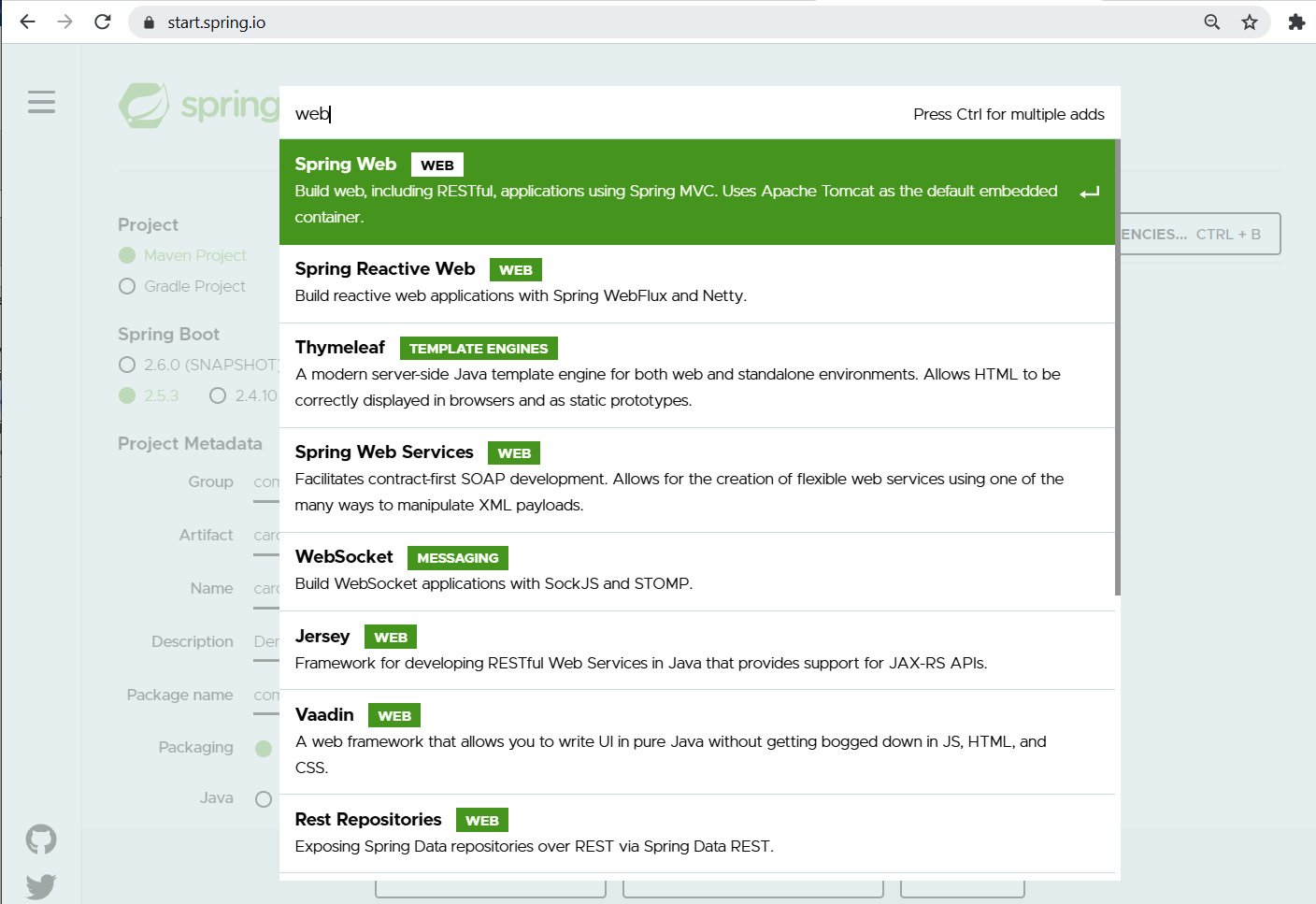Open the browser extensions menu
Image resolution: width=1316 pixels, height=904 pixels.
point(1296,22)
